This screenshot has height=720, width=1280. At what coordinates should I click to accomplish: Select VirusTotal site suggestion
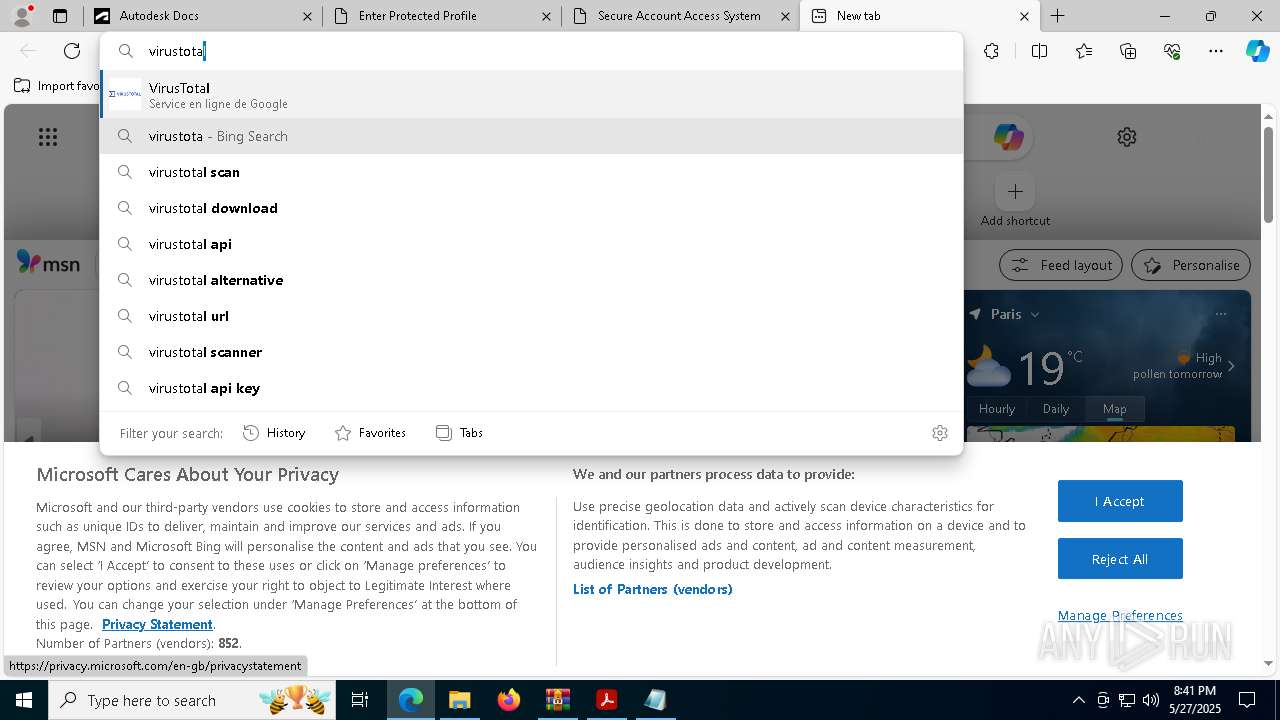pyautogui.click(x=531, y=95)
